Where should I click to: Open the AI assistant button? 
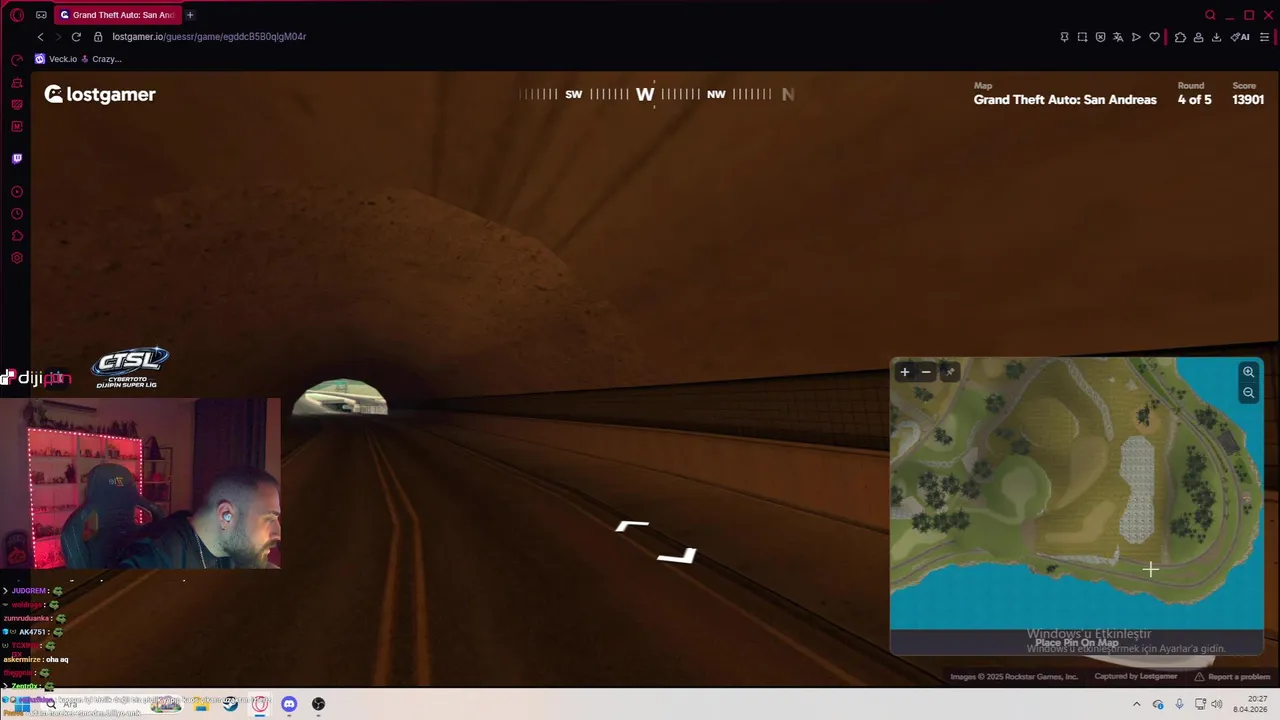pyautogui.click(x=1240, y=37)
